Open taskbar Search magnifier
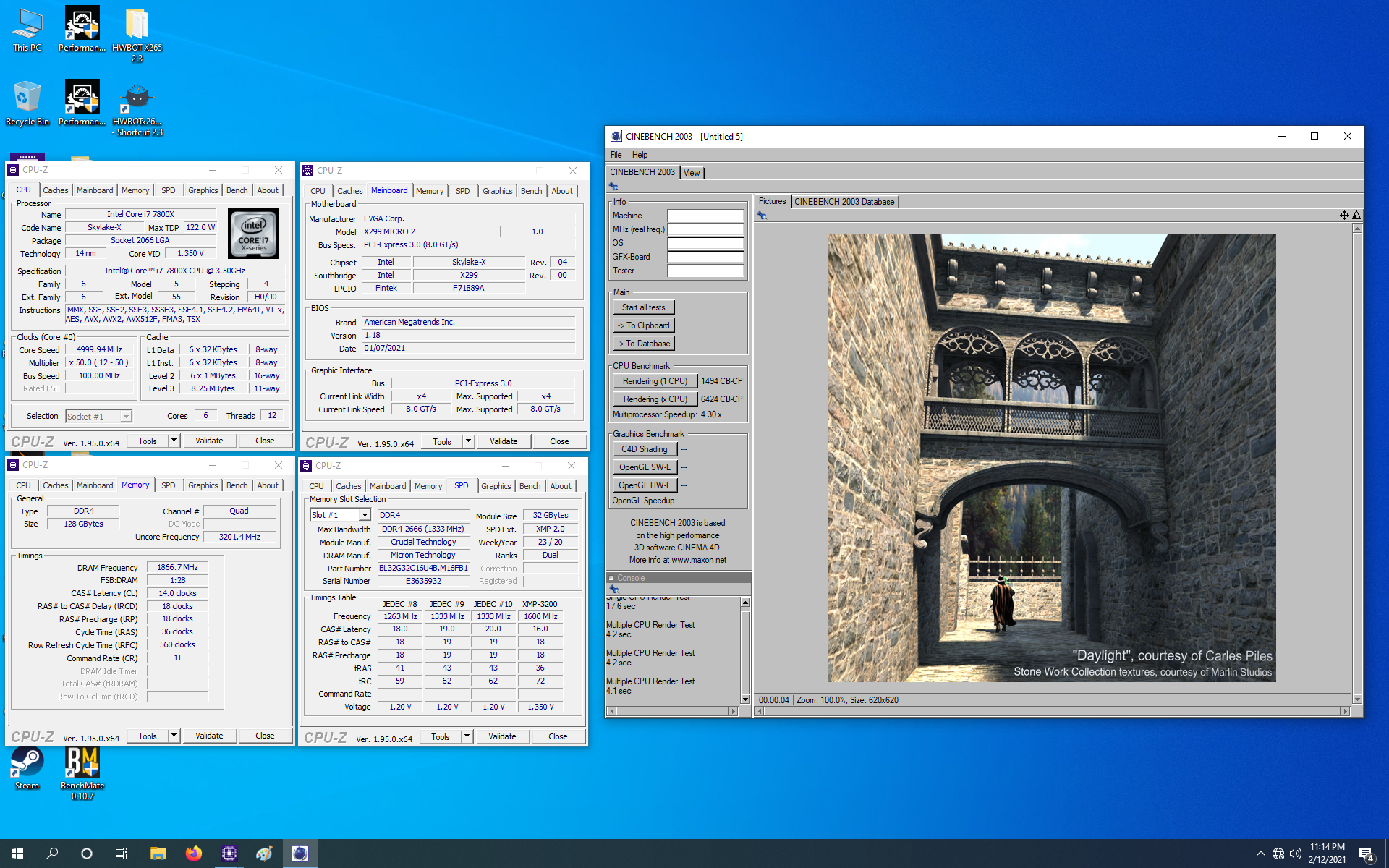Image resolution: width=1389 pixels, height=868 pixels. pyautogui.click(x=52, y=854)
